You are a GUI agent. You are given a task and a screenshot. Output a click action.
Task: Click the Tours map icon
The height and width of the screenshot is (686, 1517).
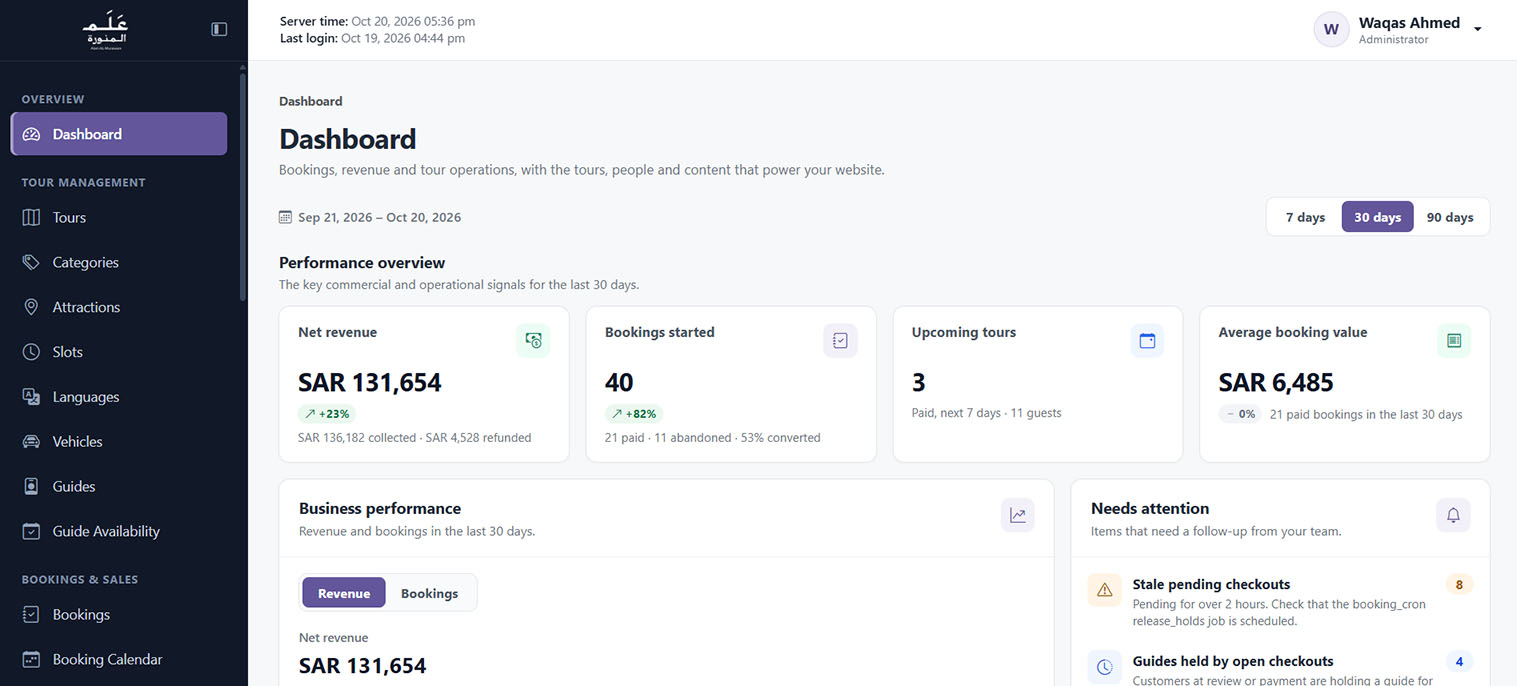(x=31, y=217)
